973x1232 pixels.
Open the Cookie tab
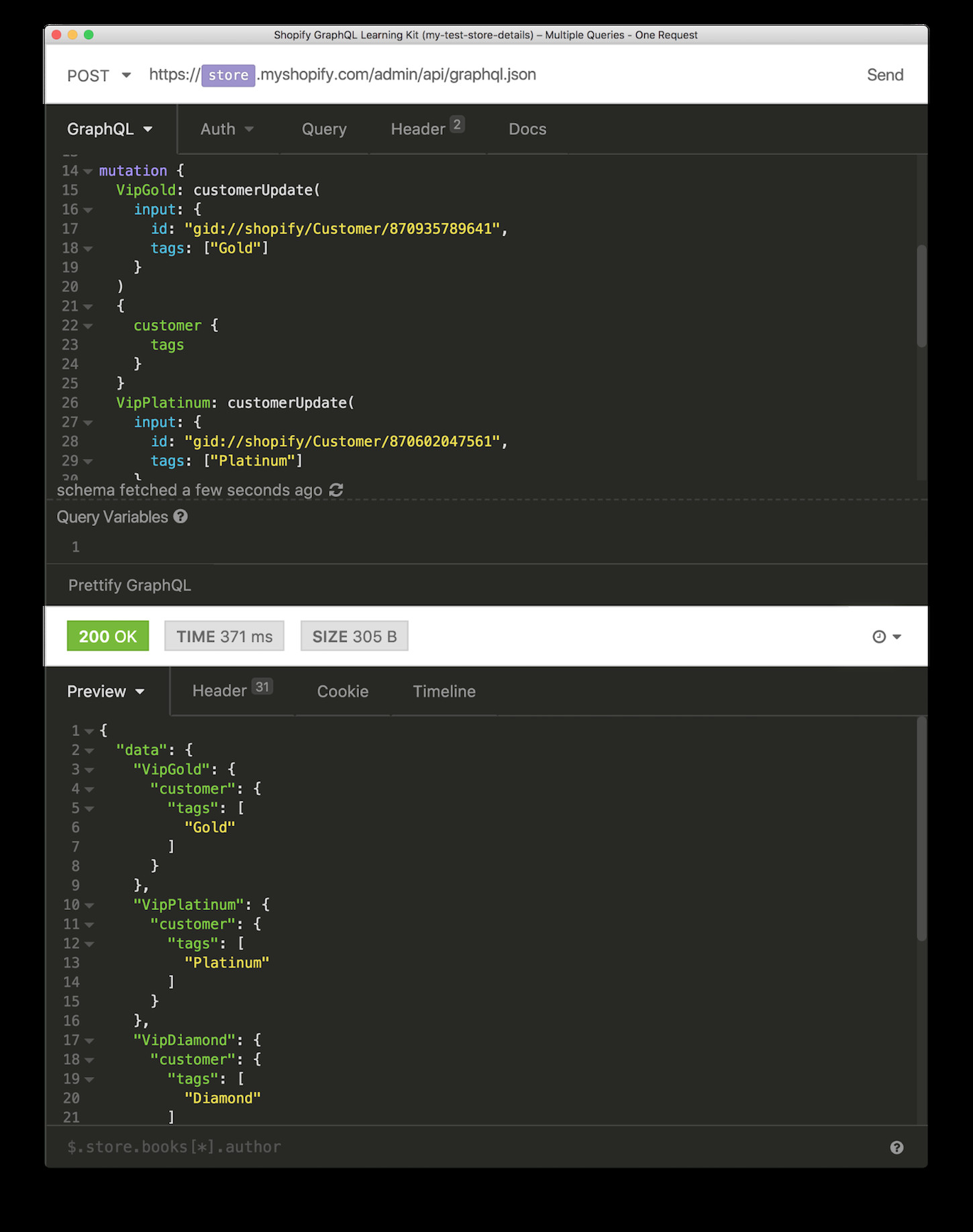pyautogui.click(x=343, y=691)
